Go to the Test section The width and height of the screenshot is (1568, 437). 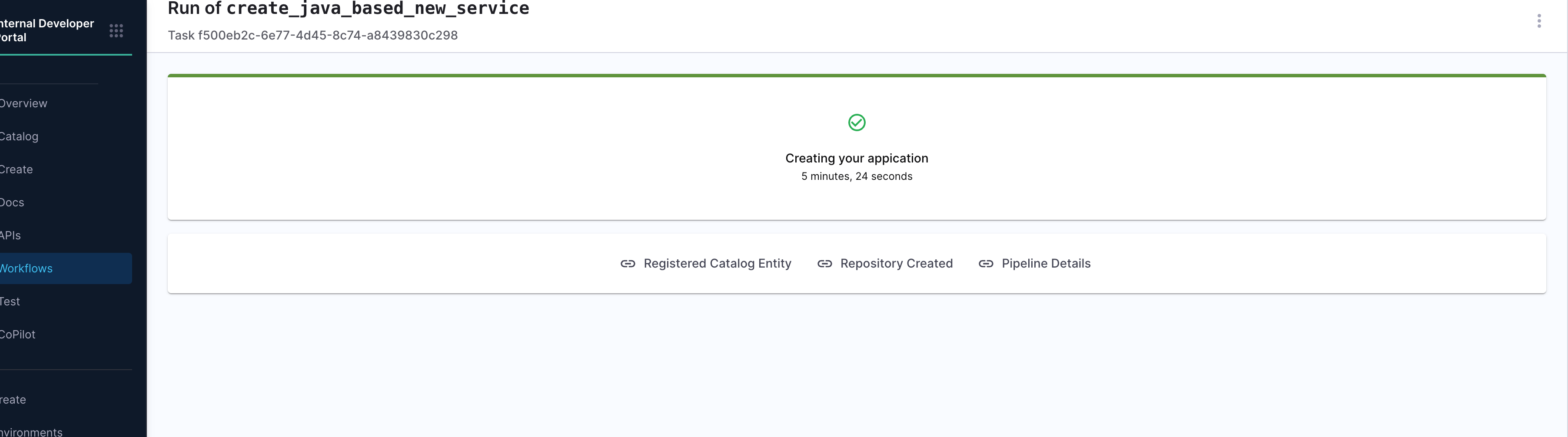pyautogui.click(x=9, y=301)
